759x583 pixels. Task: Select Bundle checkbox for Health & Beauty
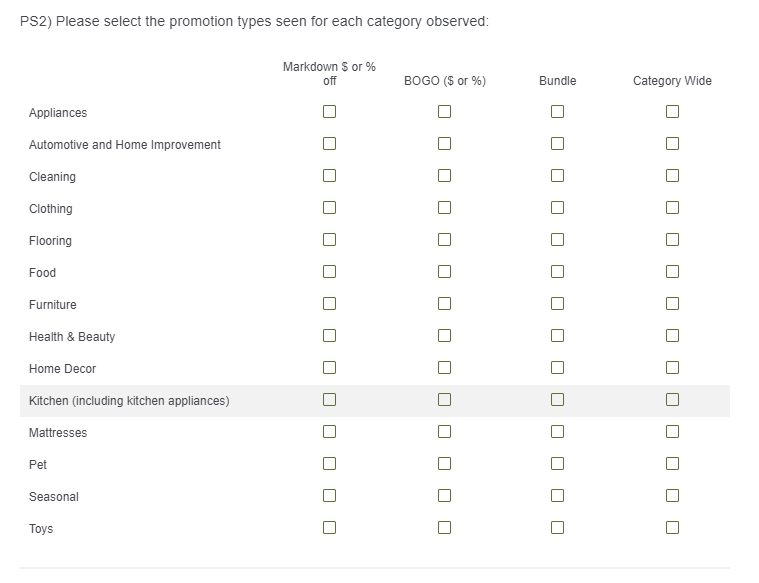[x=557, y=336]
